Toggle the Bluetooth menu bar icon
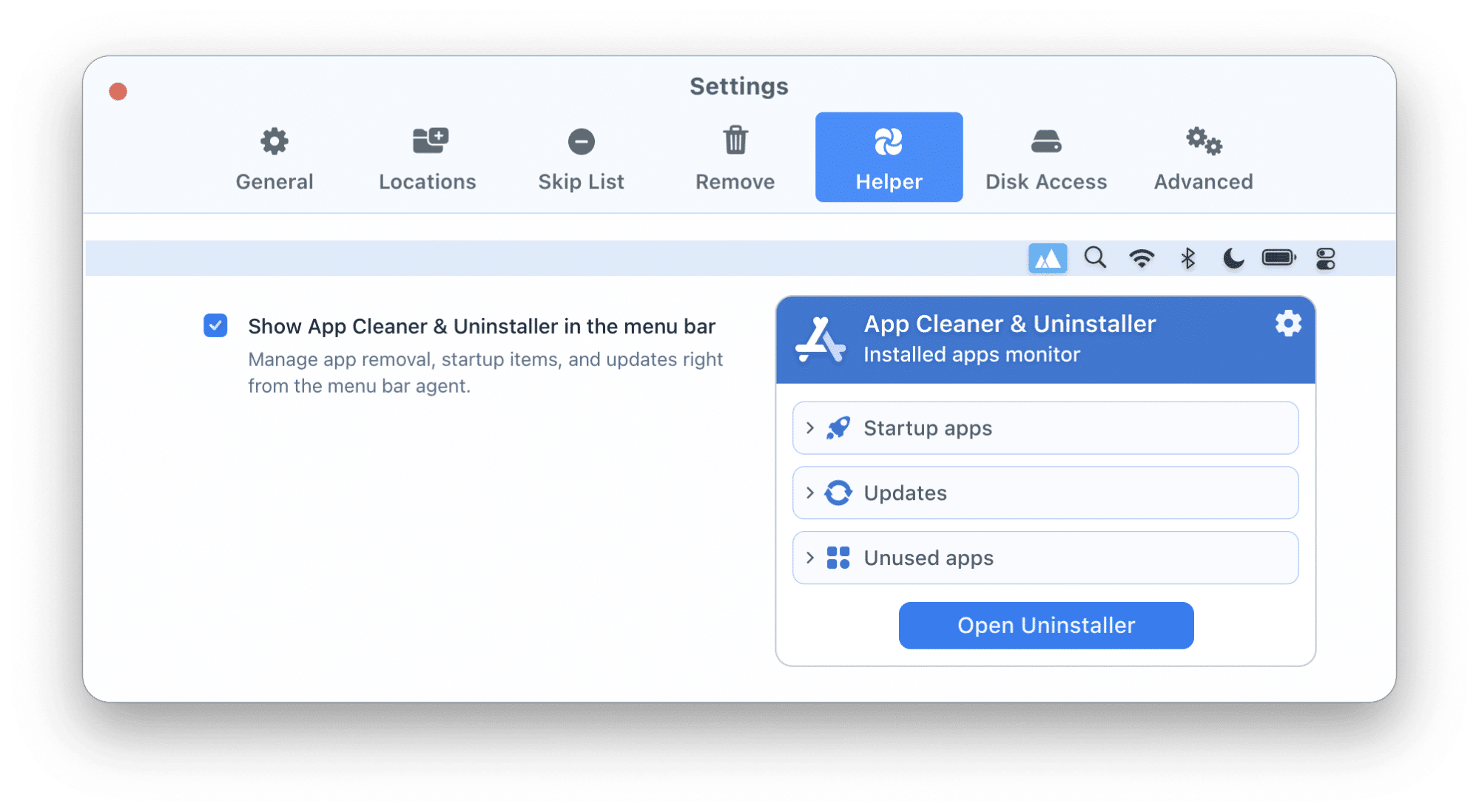The image size is (1479, 812). pos(1188,258)
